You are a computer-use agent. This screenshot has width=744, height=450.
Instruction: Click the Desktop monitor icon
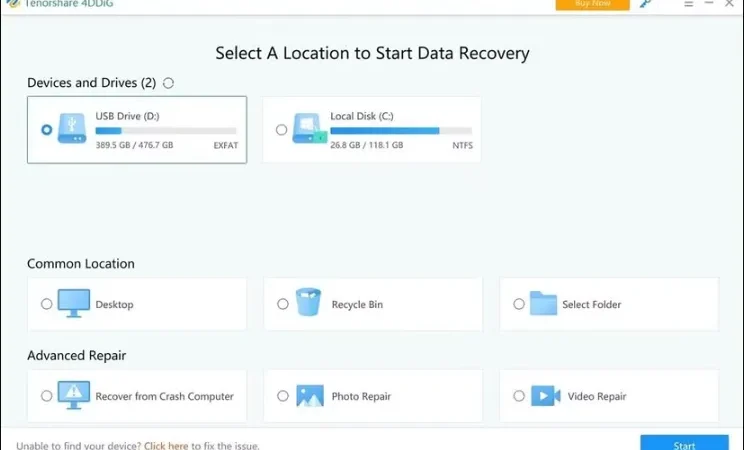74,303
